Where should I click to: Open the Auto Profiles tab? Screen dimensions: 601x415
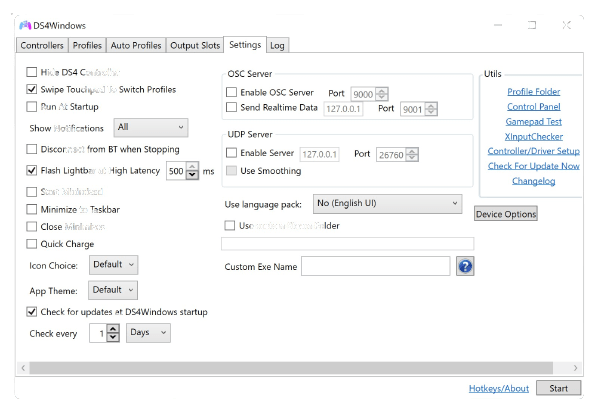pos(136,45)
